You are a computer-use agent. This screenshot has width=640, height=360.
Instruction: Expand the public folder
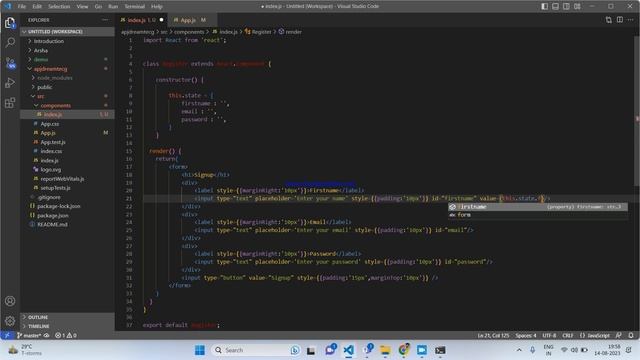[x=67, y=87]
